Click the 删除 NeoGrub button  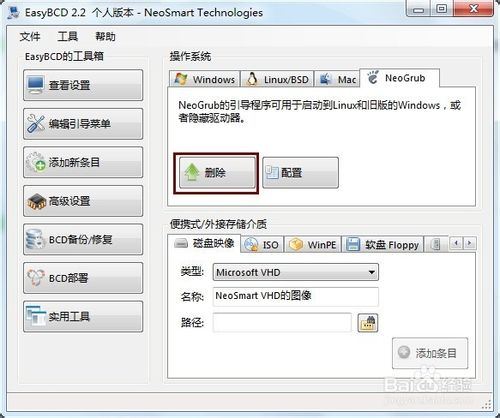(217, 173)
